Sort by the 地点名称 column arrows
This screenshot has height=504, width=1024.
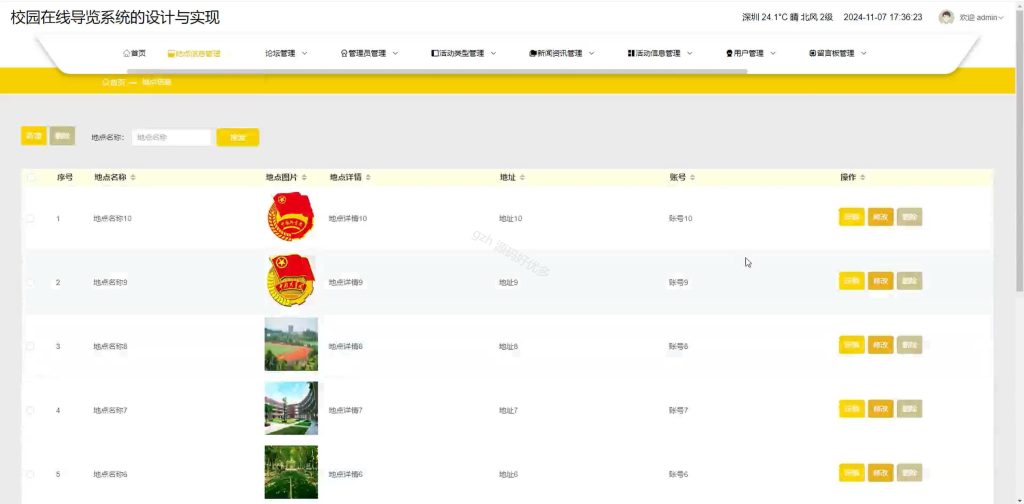(133, 178)
